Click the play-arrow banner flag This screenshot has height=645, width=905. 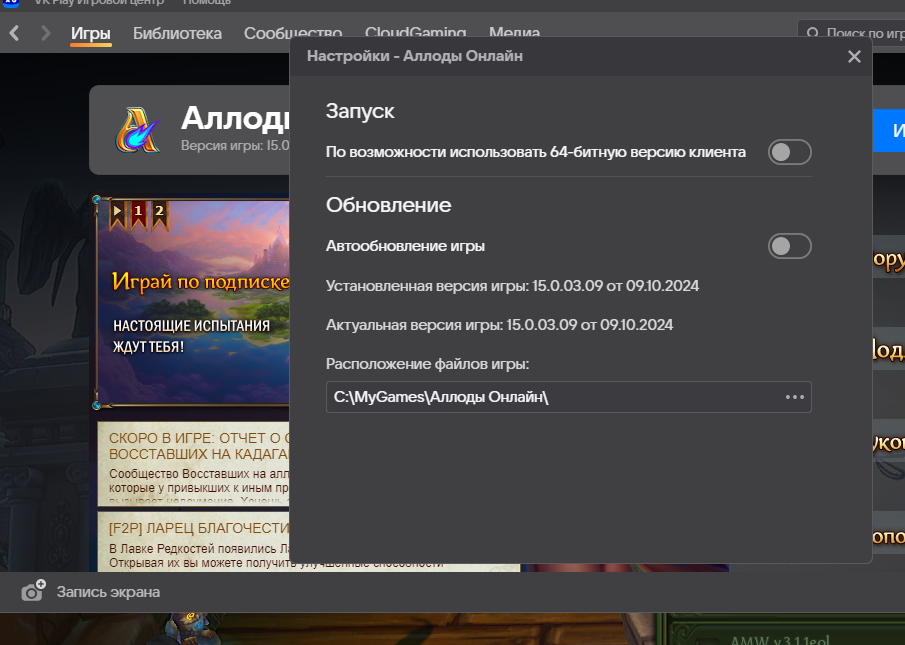point(117,215)
